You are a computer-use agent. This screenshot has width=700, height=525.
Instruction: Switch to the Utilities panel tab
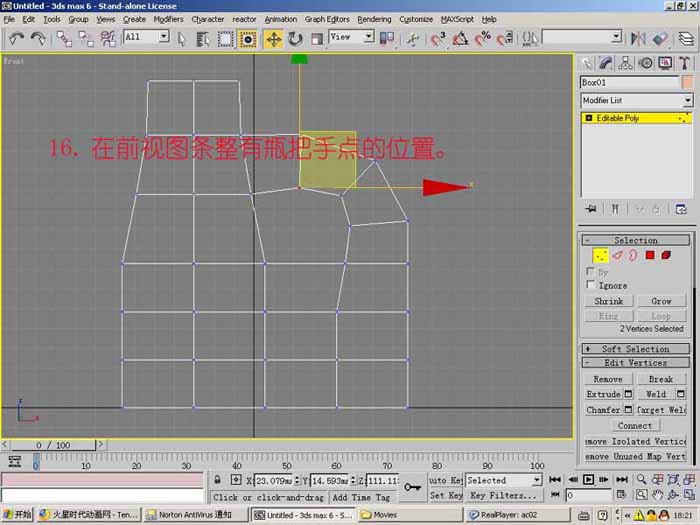click(x=685, y=63)
